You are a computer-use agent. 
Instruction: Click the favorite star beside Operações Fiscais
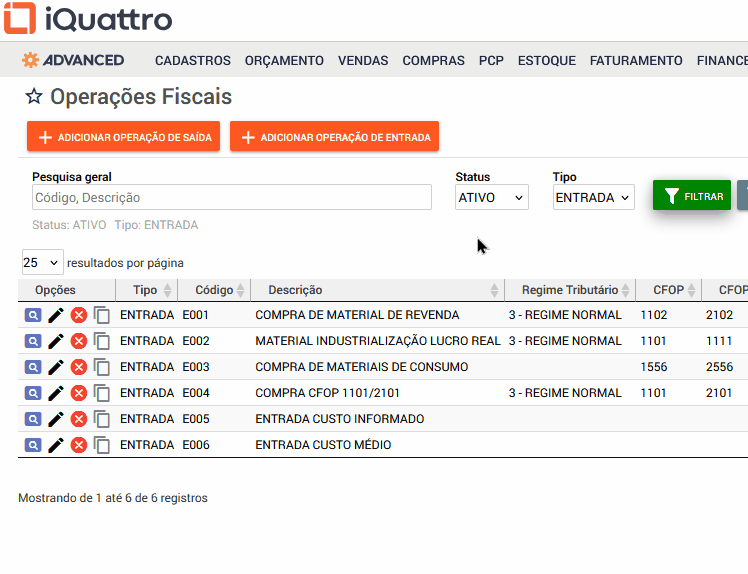point(34,97)
